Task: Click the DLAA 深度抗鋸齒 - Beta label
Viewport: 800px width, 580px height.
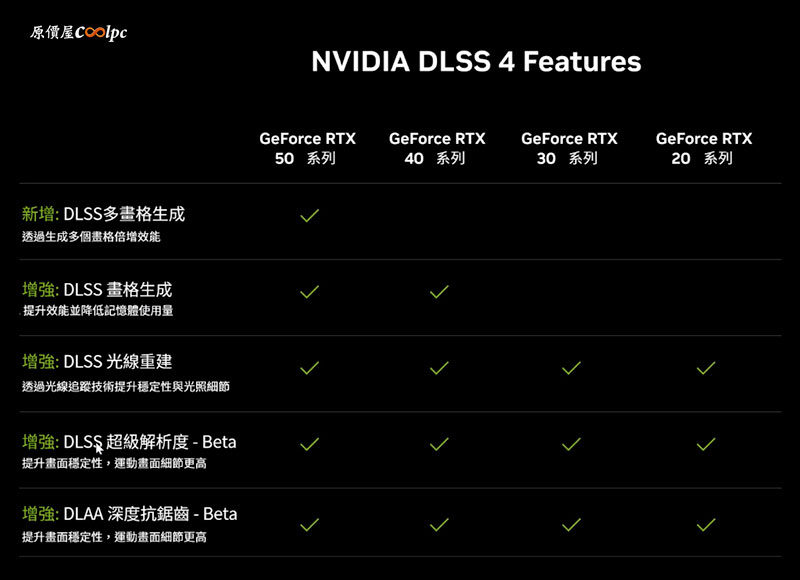Action: pos(150,514)
